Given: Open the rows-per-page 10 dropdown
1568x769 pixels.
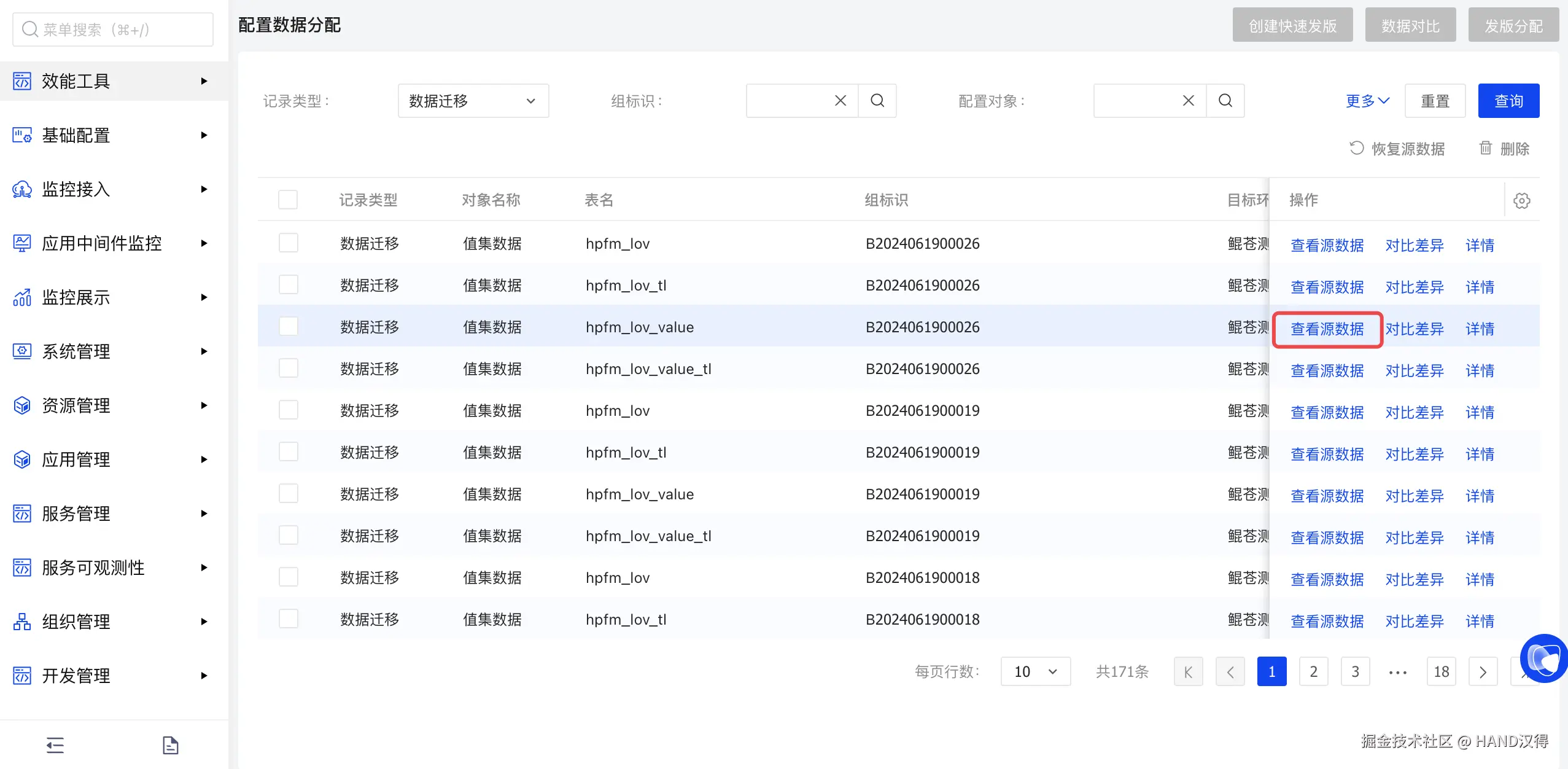Looking at the screenshot, I should click(1035, 671).
